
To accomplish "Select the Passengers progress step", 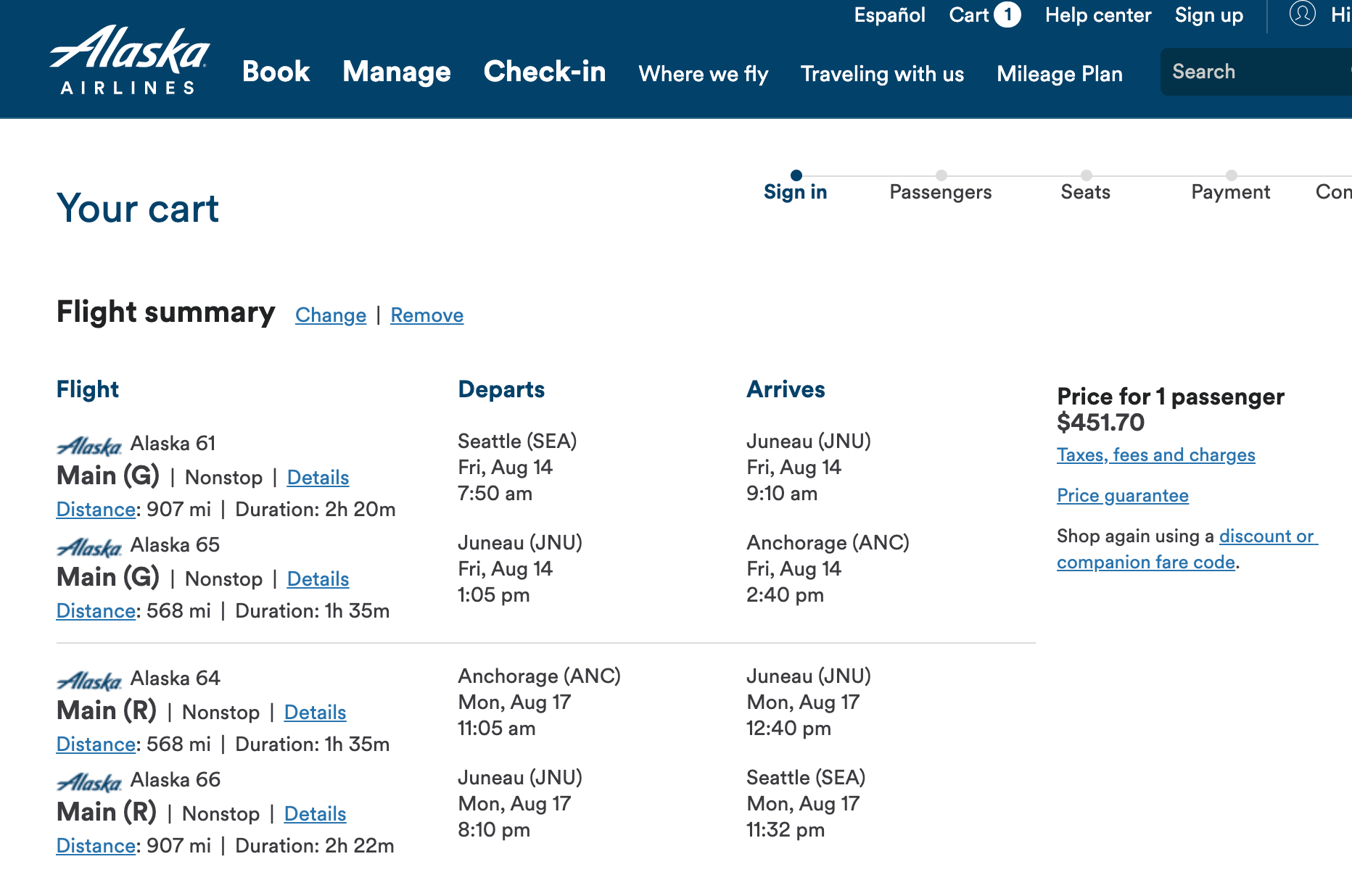I will [x=940, y=191].
